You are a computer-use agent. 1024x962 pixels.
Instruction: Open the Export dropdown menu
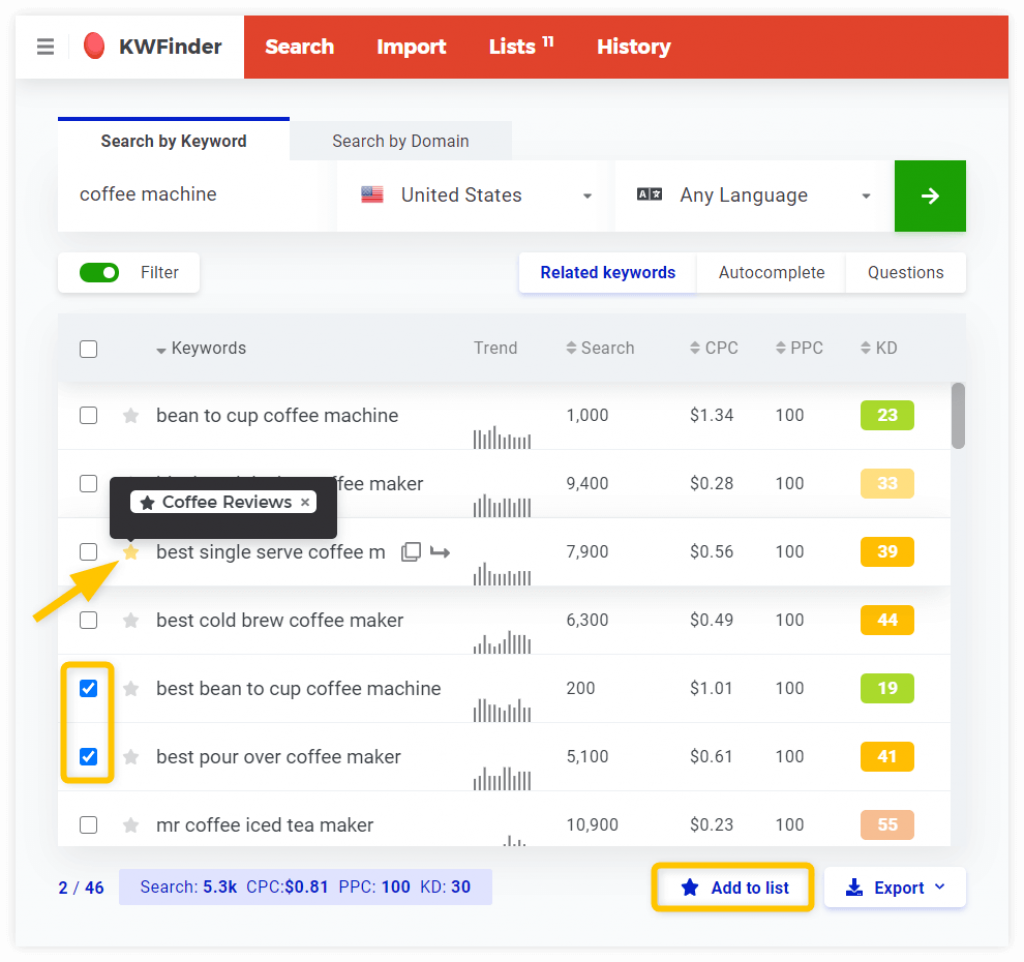click(x=894, y=888)
